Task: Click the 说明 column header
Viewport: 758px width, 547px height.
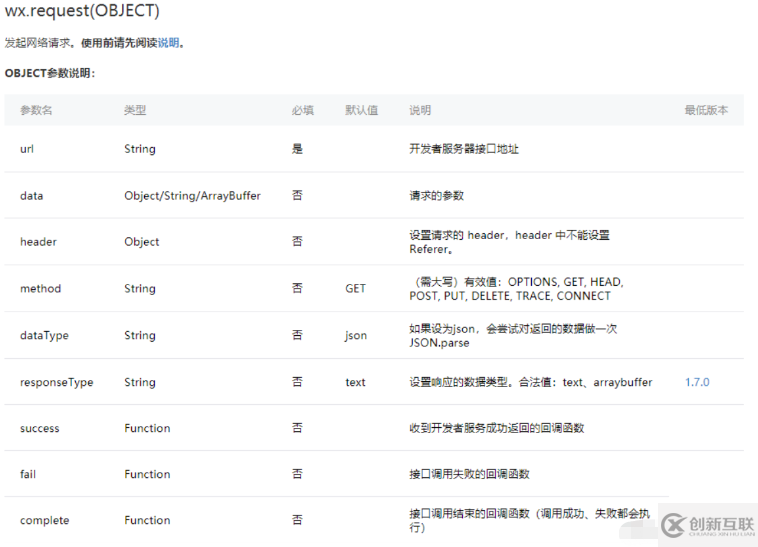Action: (420, 110)
